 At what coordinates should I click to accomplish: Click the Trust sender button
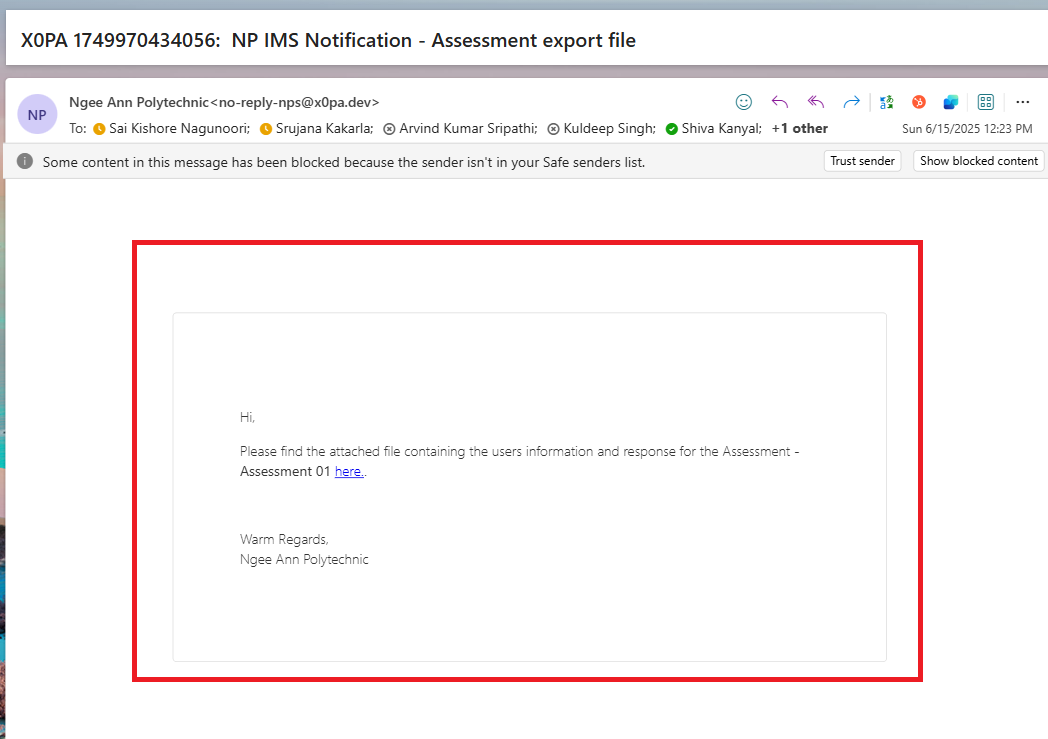click(x=862, y=161)
